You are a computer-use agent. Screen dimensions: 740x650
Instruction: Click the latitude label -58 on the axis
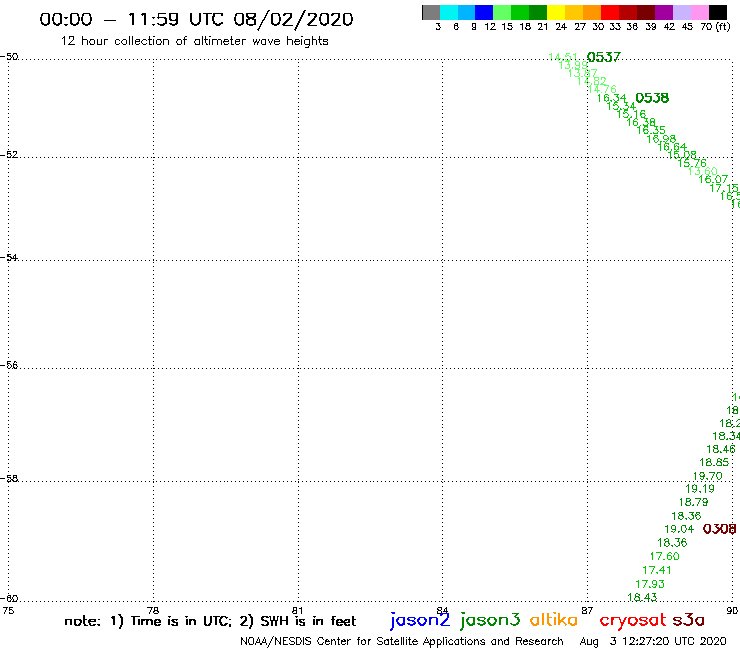(9, 478)
